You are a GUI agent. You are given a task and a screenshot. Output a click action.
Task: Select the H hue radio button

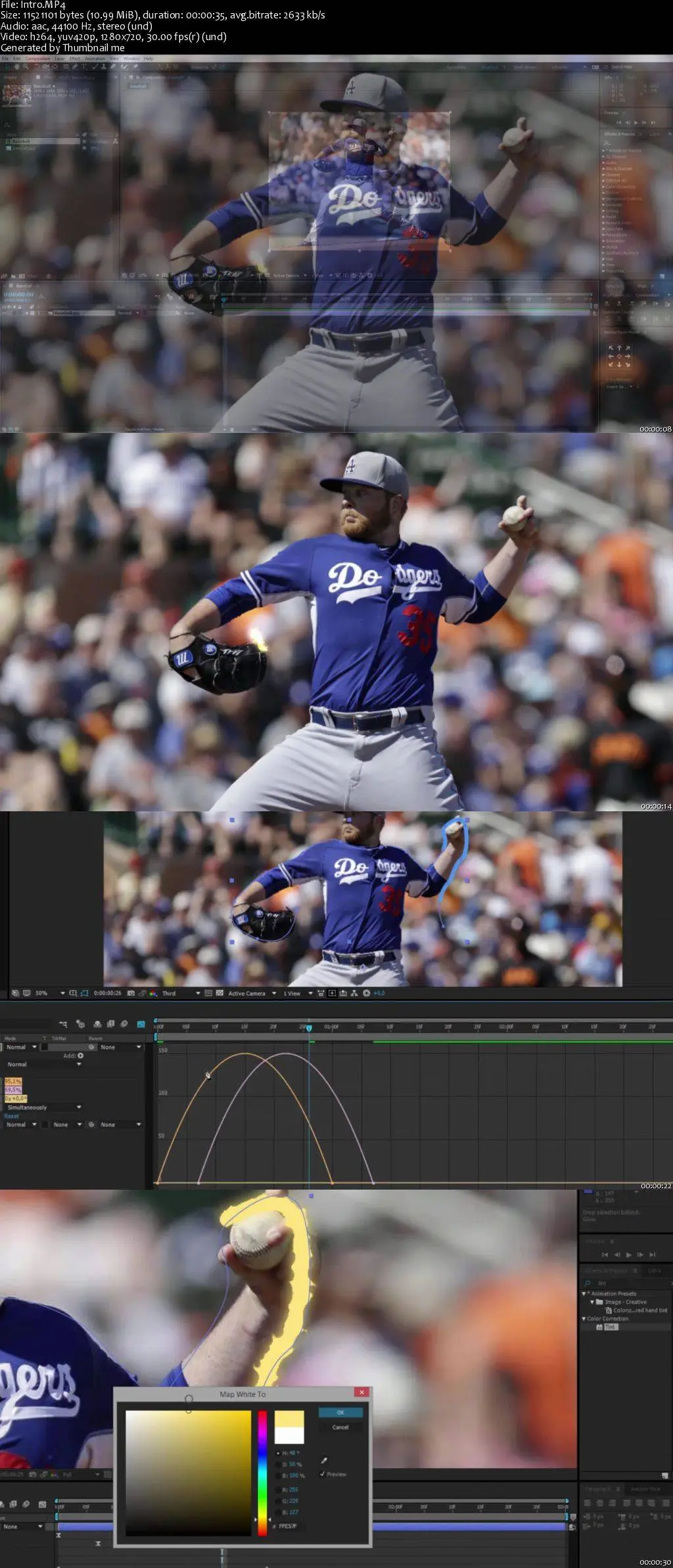pos(278,1454)
